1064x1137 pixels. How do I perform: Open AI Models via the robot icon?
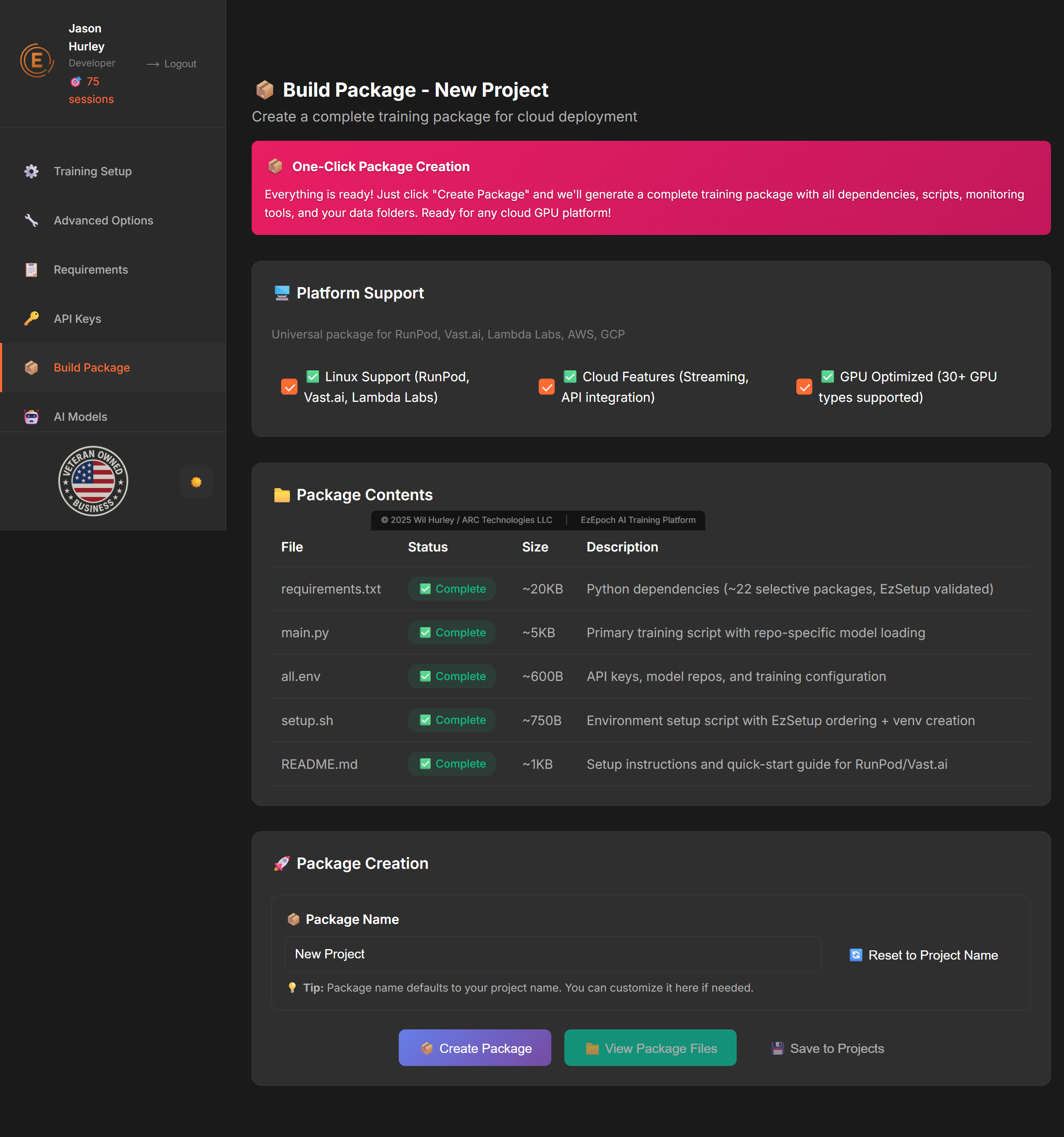click(x=32, y=417)
